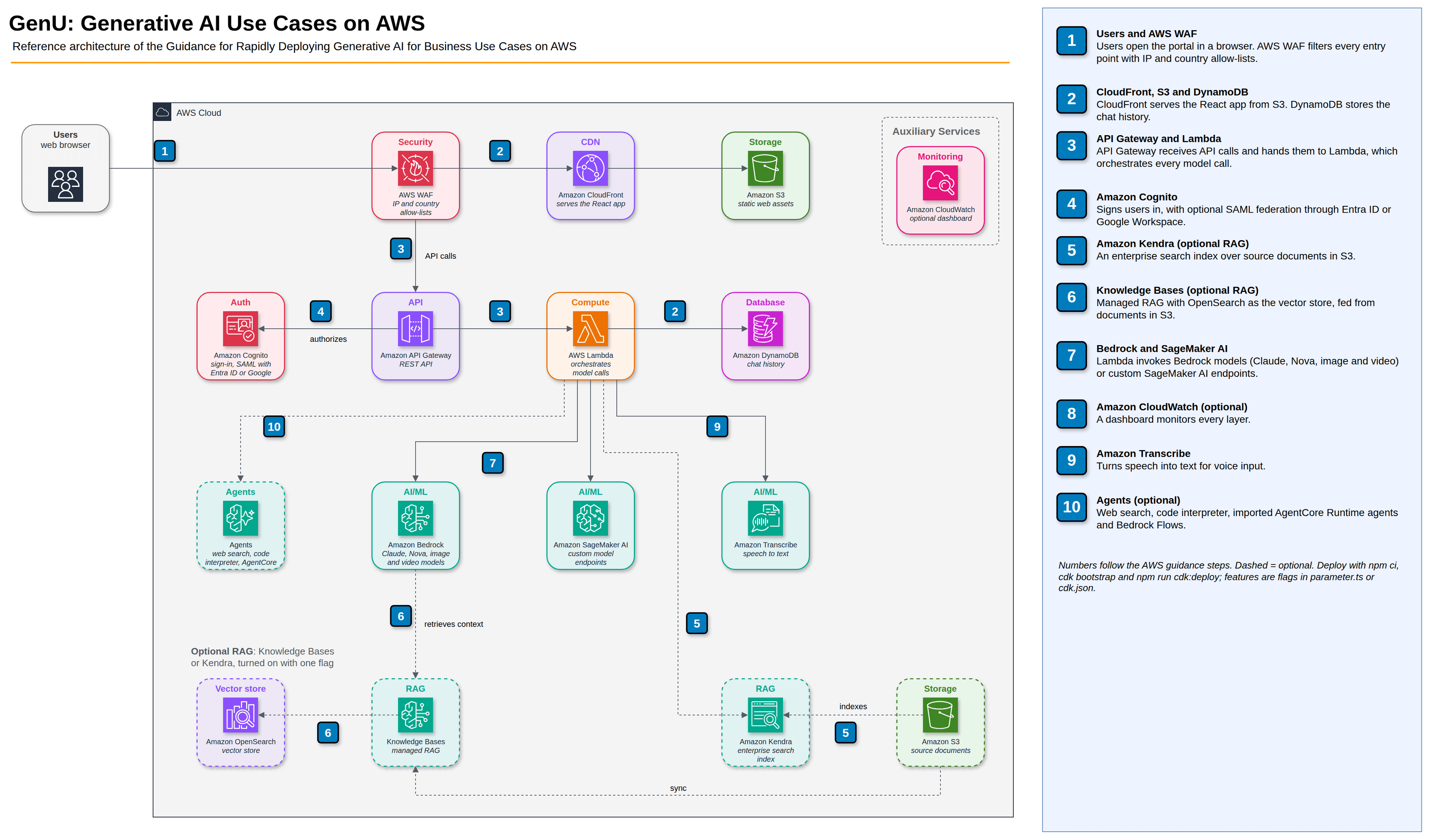
Task: Click the 'Users and AWS WAF' legend heading
Action: [1146, 34]
